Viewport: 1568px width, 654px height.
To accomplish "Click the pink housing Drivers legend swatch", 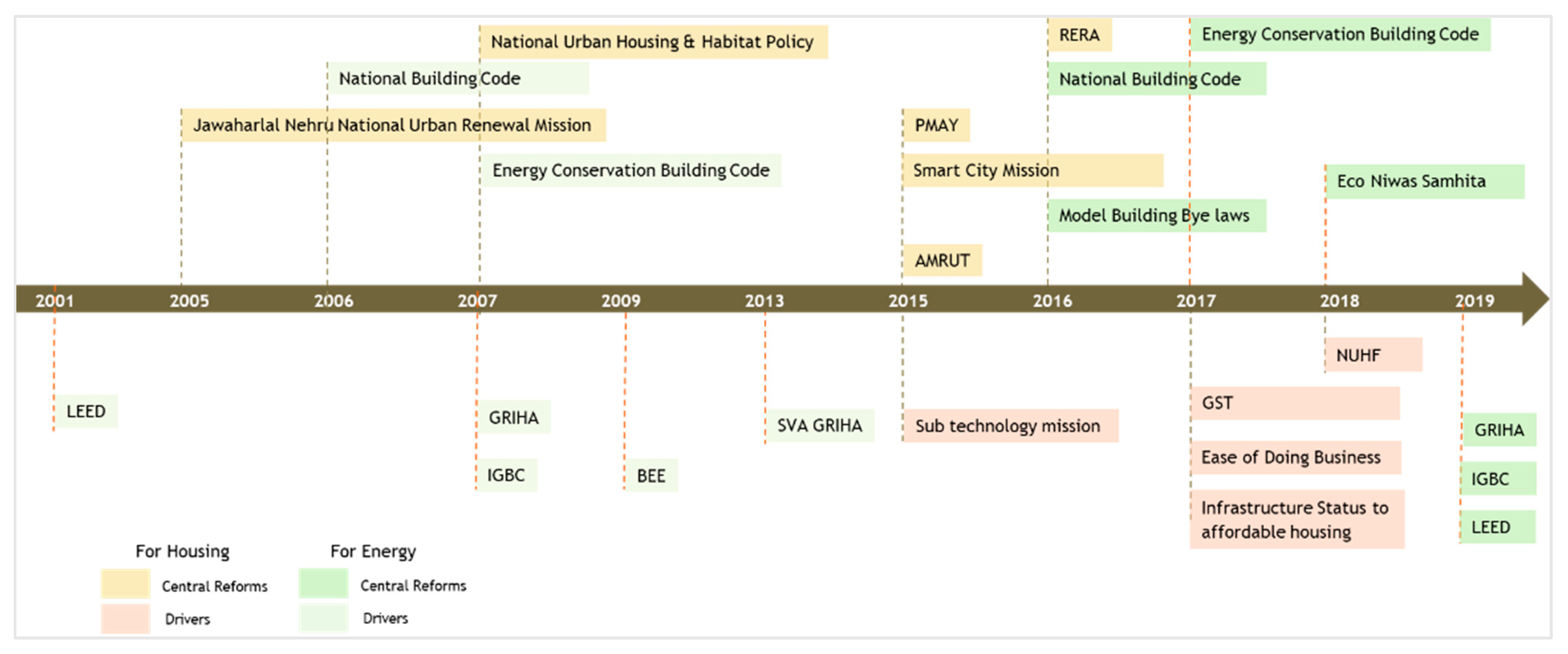I will 125,618.
